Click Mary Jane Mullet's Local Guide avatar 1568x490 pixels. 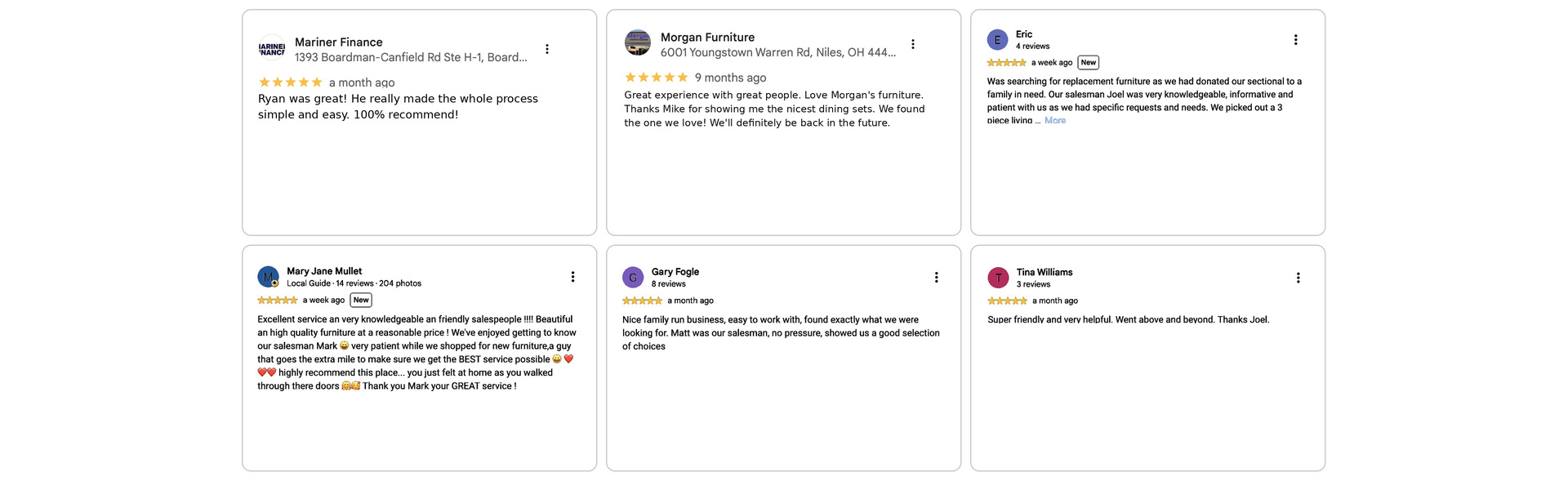(x=268, y=277)
